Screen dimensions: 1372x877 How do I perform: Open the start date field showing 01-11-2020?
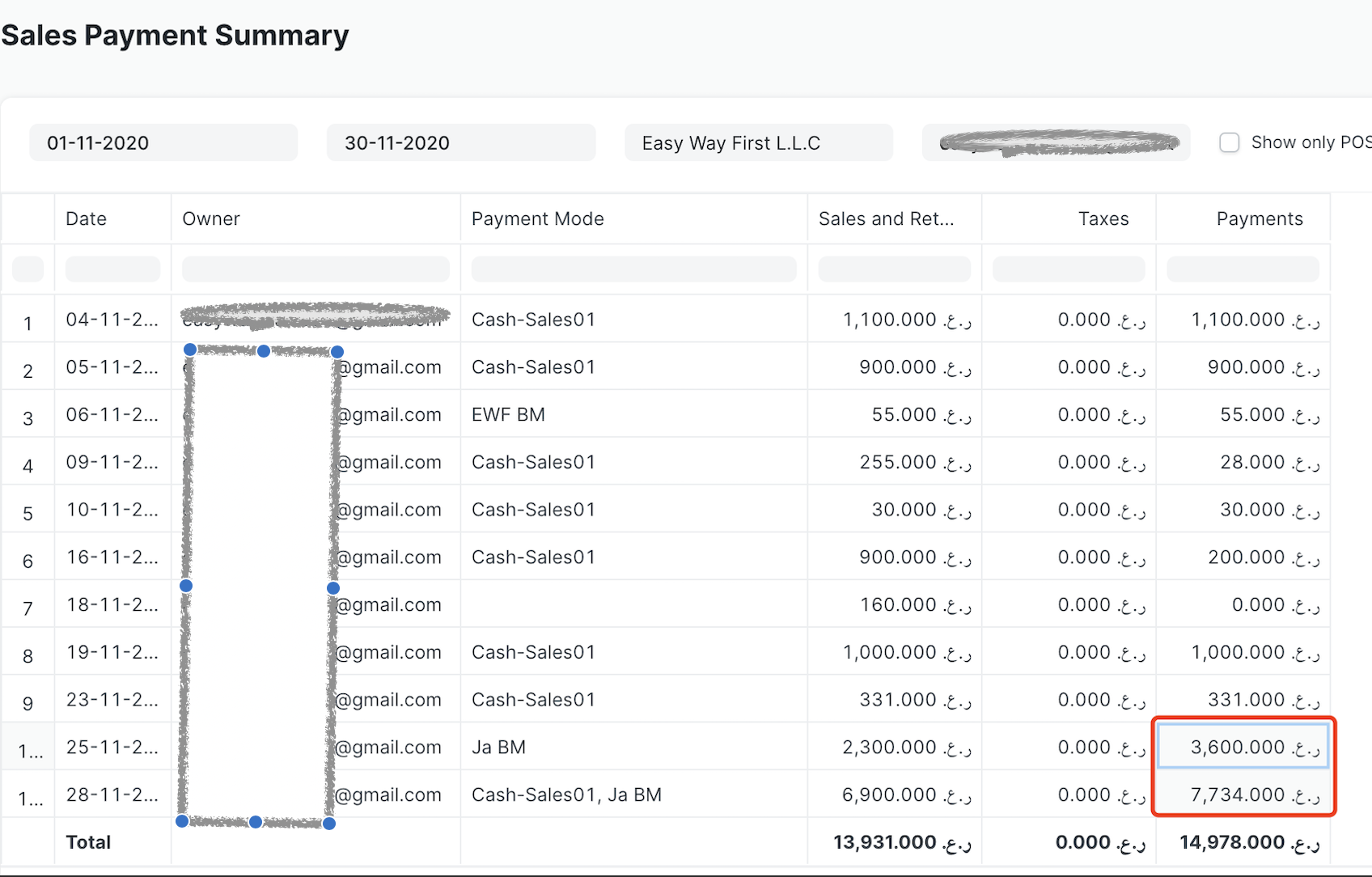pyautogui.click(x=162, y=142)
